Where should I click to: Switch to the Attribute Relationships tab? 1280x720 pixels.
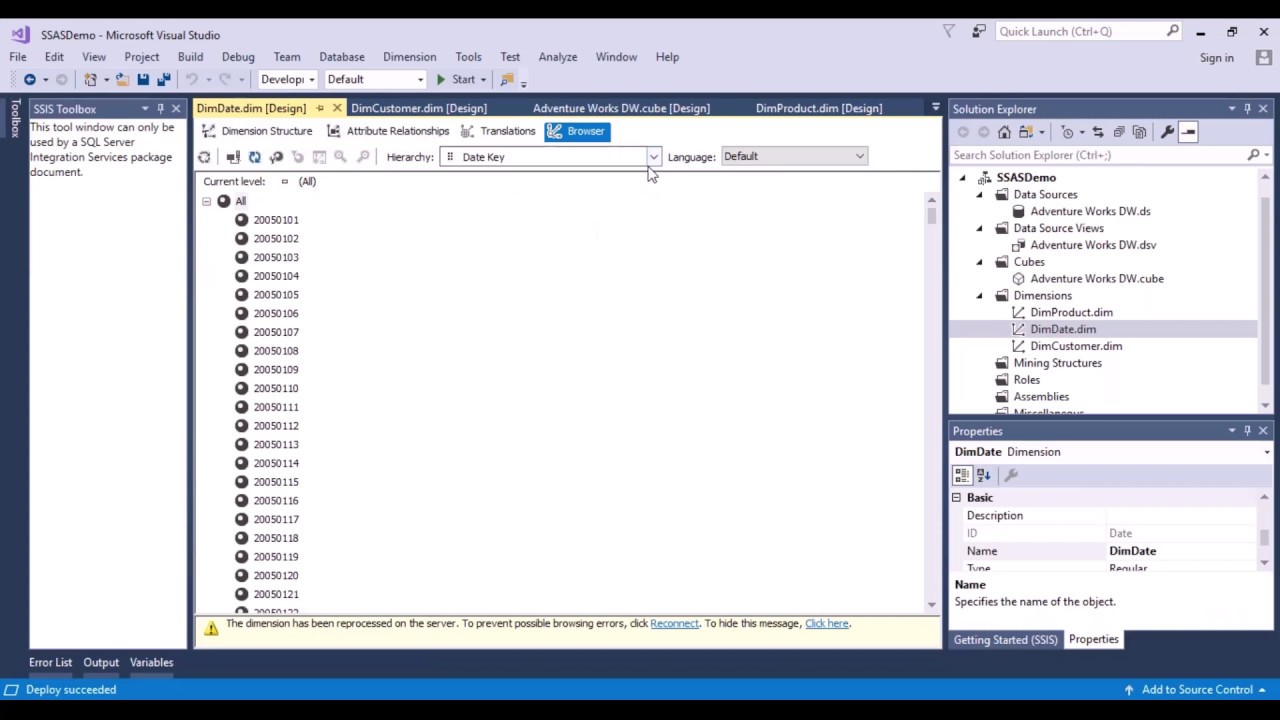[x=388, y=131]
